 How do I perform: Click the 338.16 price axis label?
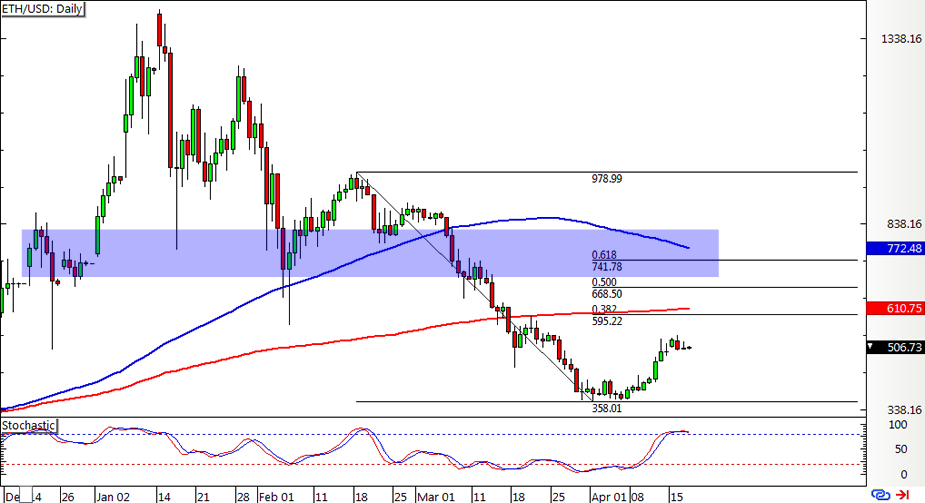(x=904, y=410)
